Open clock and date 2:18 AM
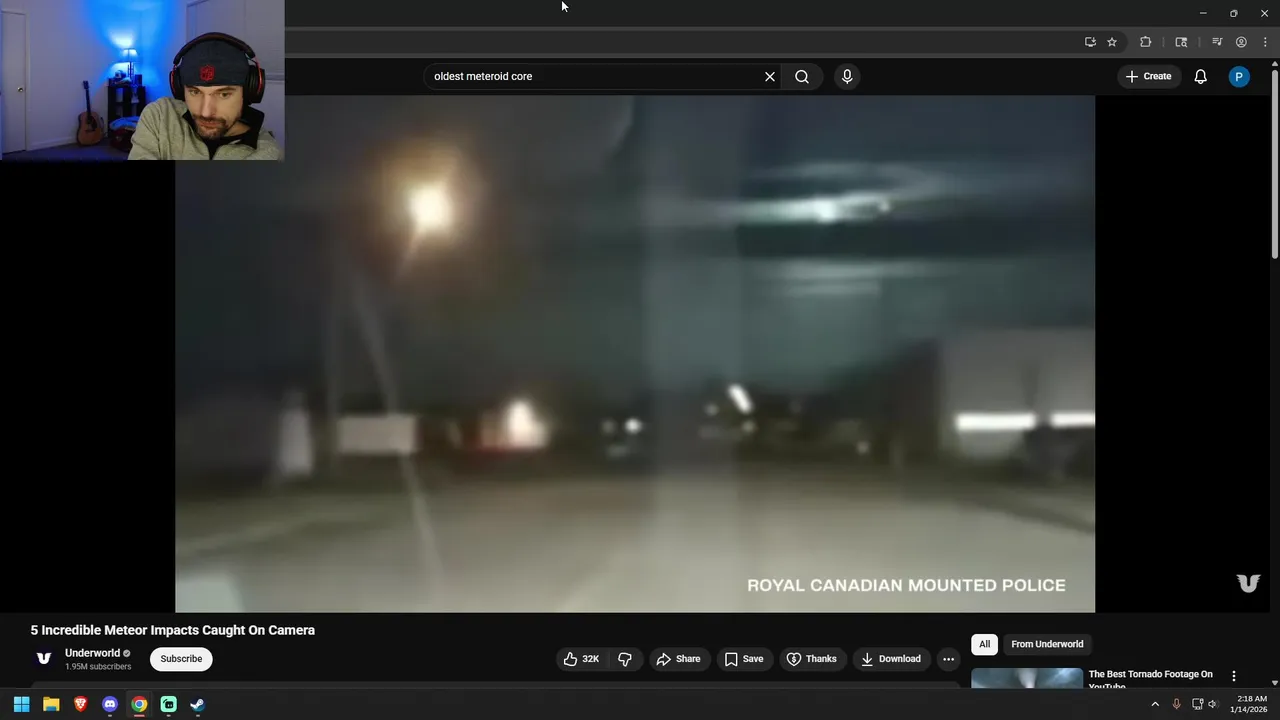 coord(1251,704)
